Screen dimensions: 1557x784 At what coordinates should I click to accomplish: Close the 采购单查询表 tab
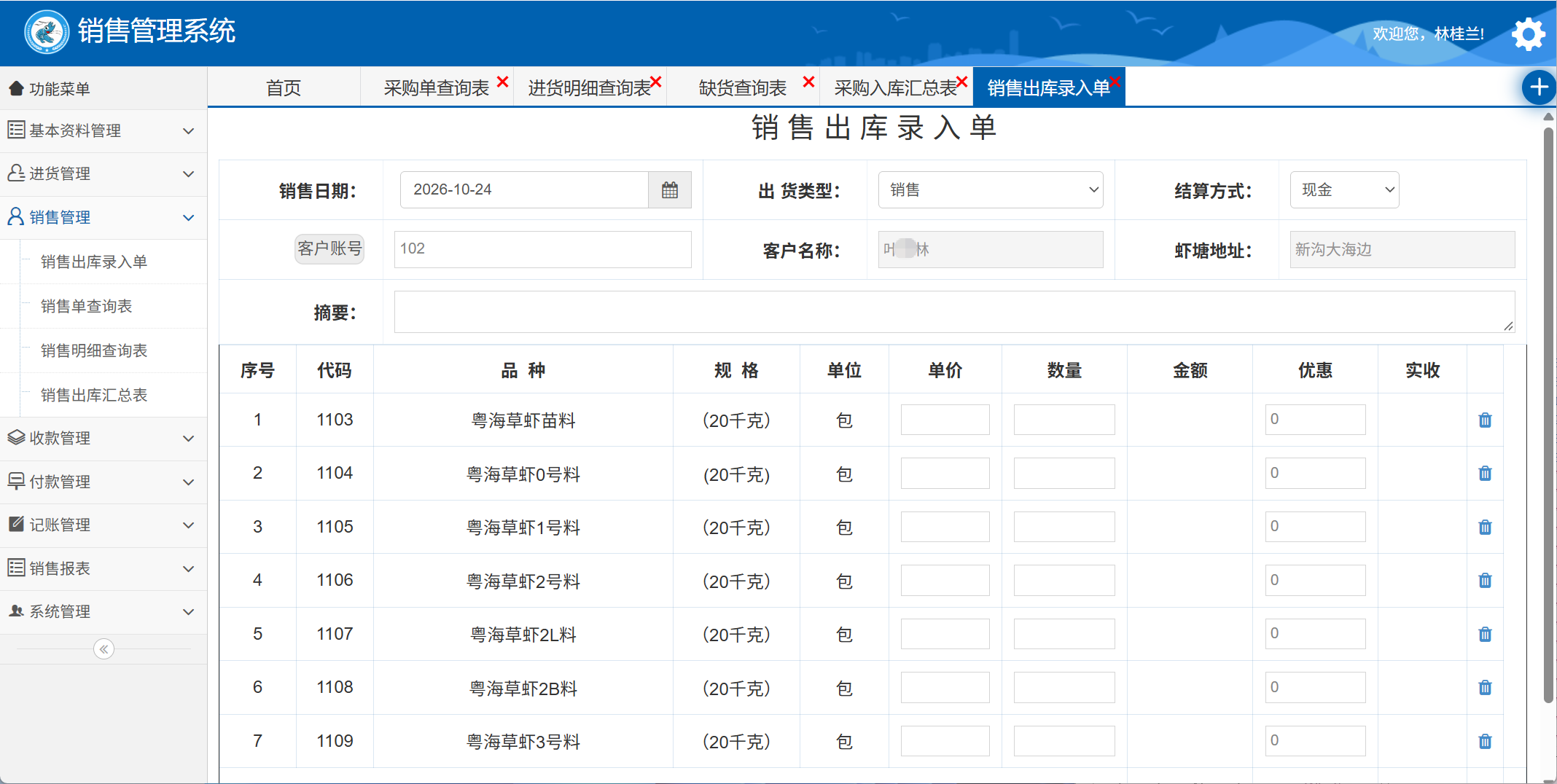pos(502,82)
